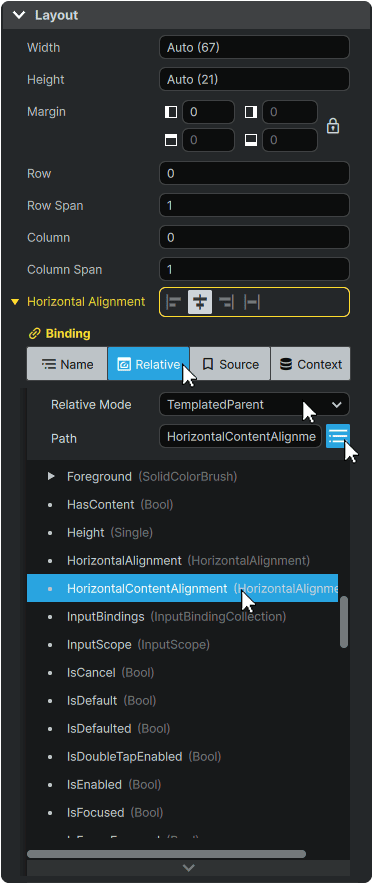Click the right margin icon
Image resolution: width=373 pixels, height=884 pixels.
251,112
